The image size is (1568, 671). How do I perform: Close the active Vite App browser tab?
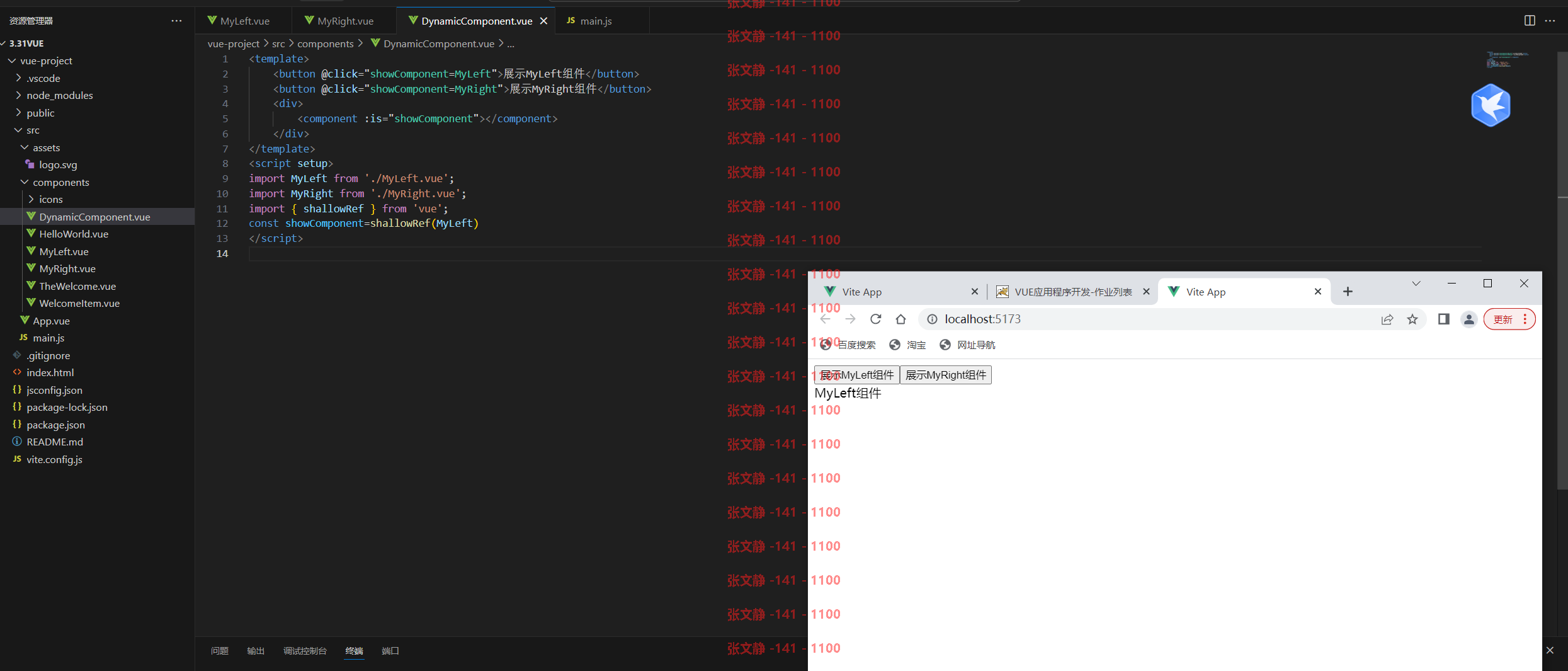coord(1318,292)
